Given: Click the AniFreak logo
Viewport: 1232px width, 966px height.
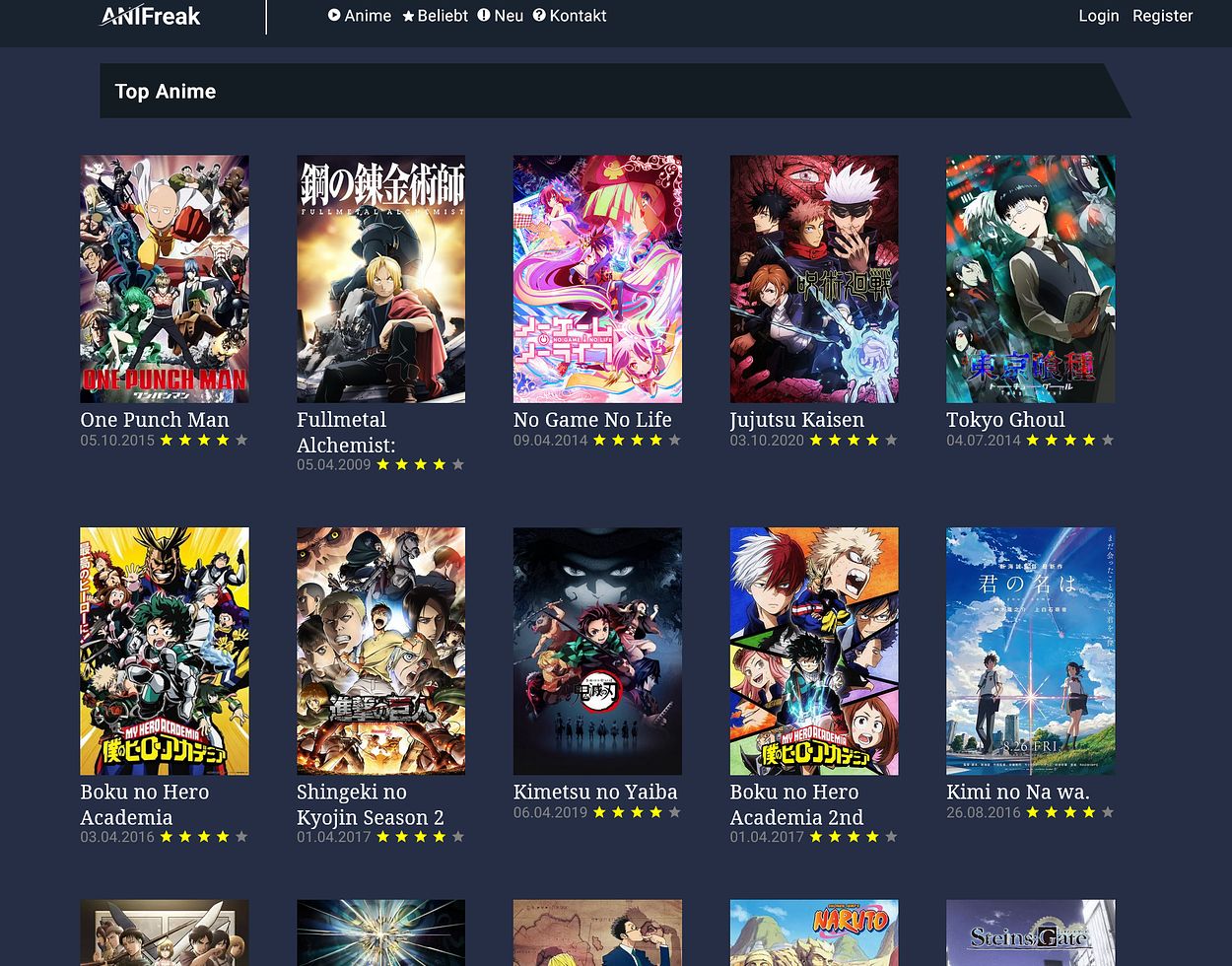Looking at the screenshot, I should pos(151,16).
